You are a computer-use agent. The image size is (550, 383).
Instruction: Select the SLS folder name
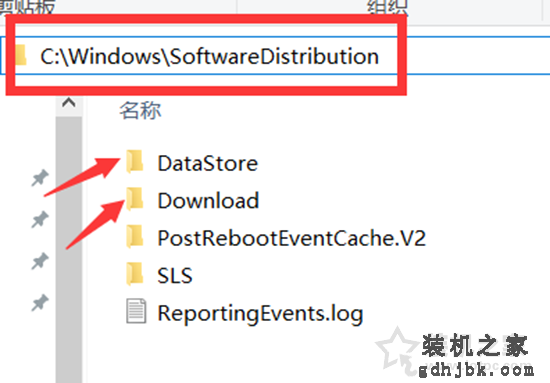[175, 276]
